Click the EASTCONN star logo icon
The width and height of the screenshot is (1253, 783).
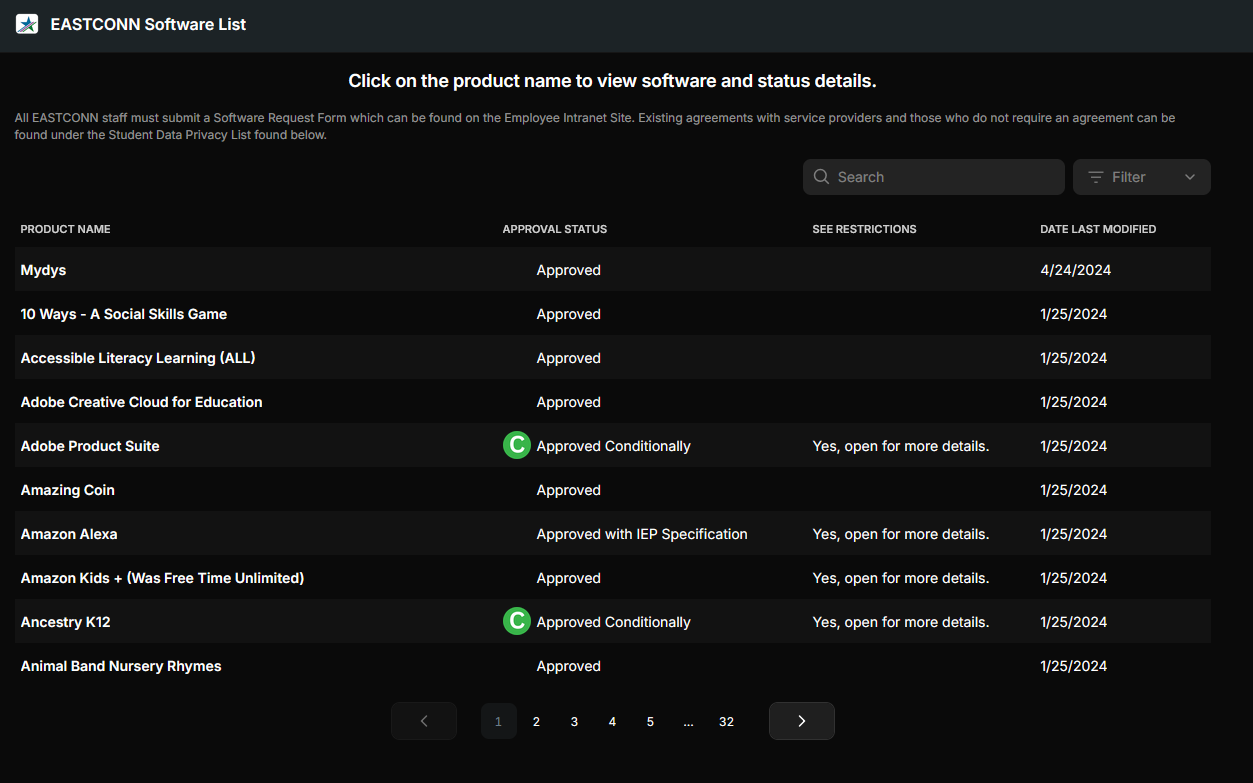27,24
